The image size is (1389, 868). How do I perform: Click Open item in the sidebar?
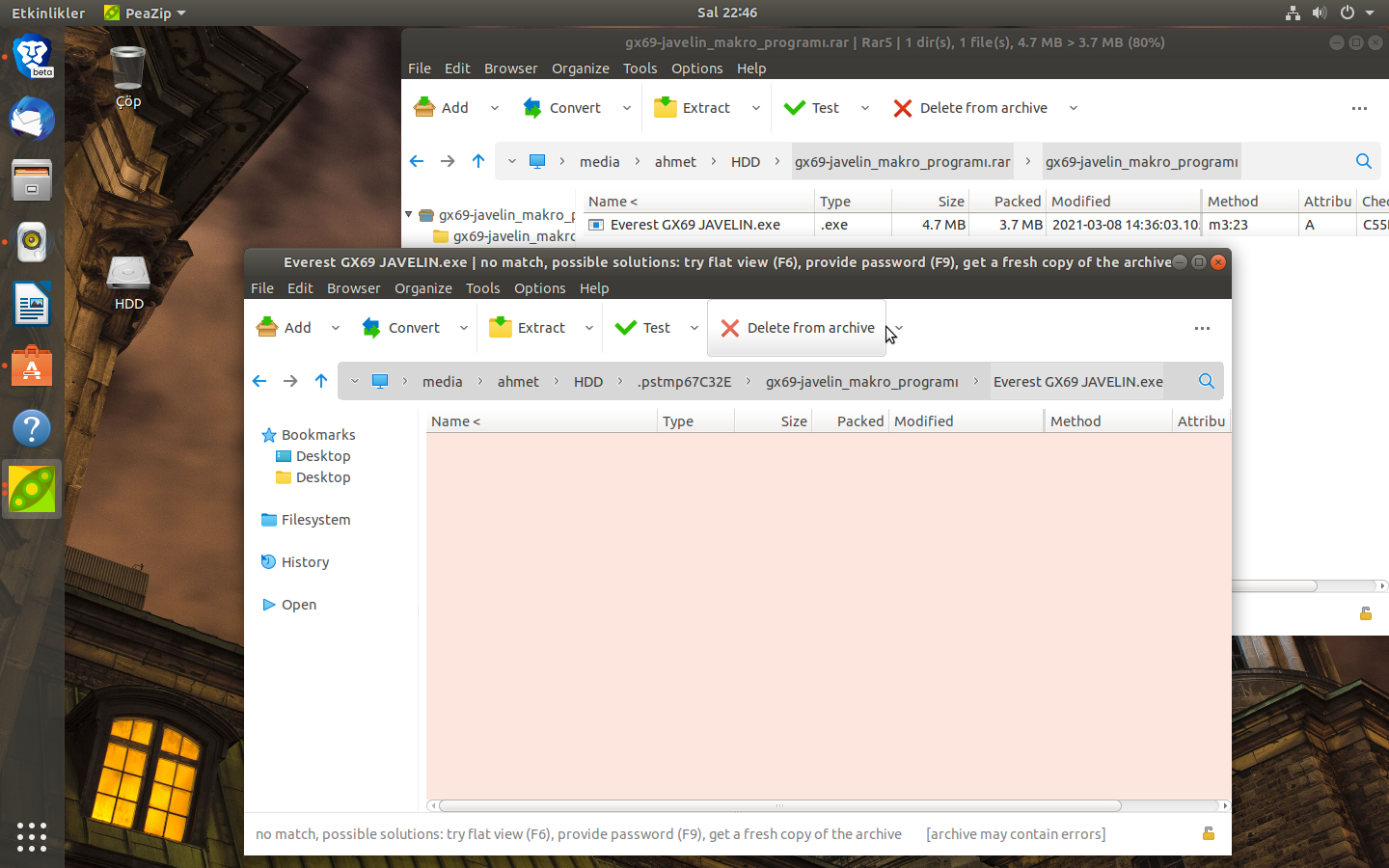pyautogui.click(x=299, y=605)
